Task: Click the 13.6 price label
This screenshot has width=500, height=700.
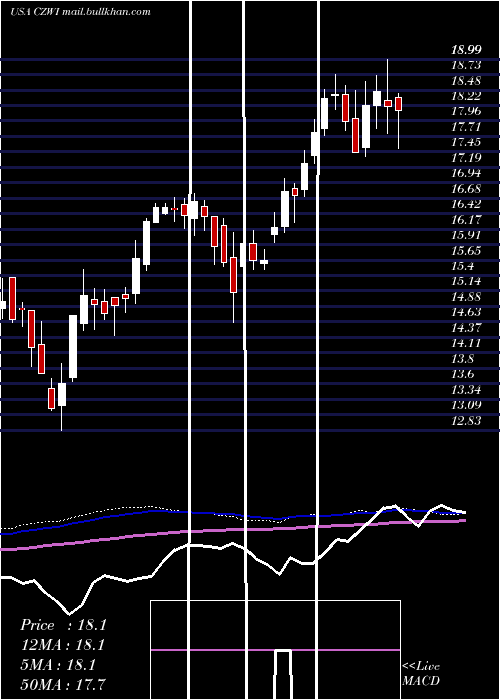Action: click(x=462, y=374)
